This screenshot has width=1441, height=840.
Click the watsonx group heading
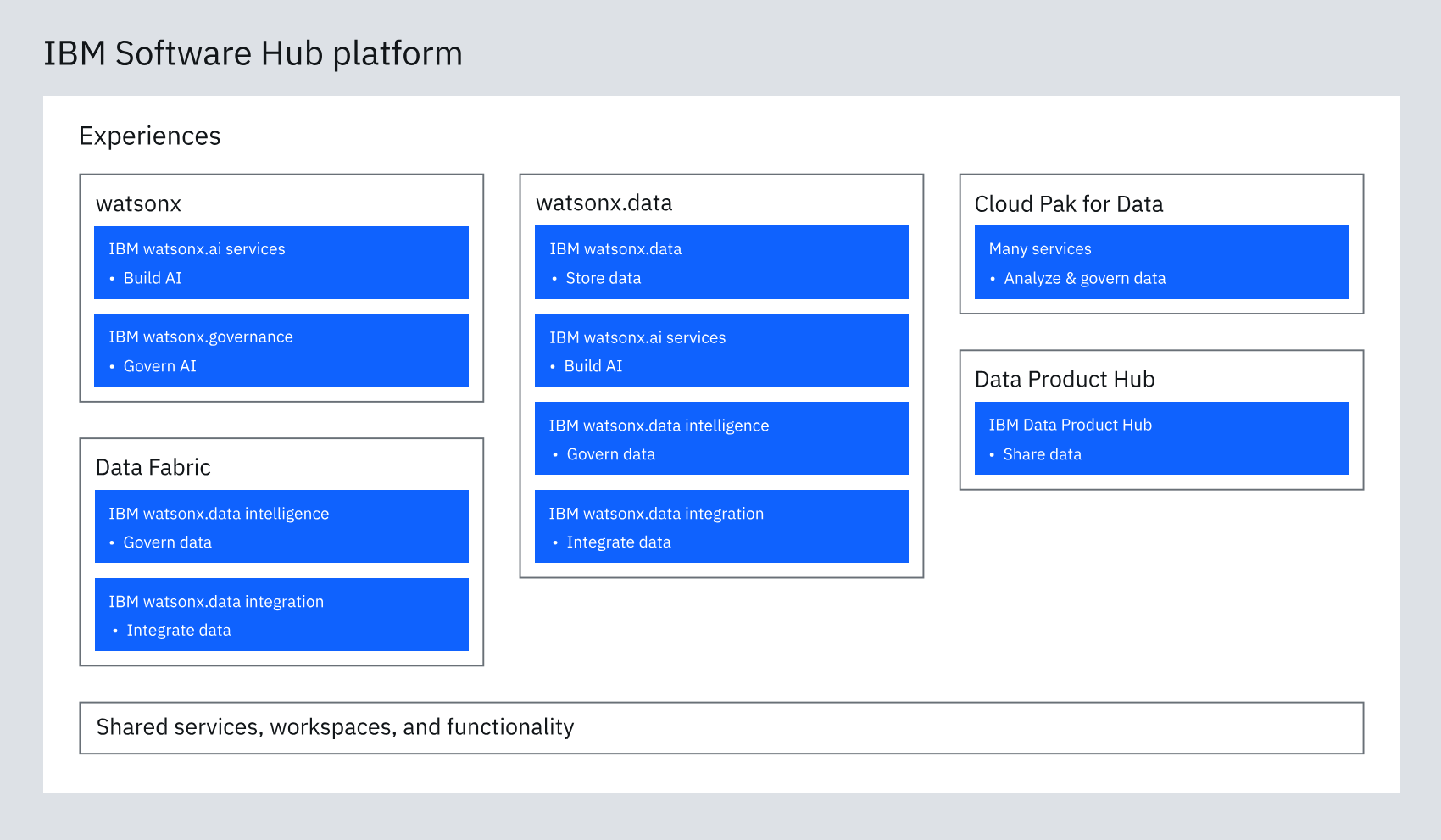138,203
